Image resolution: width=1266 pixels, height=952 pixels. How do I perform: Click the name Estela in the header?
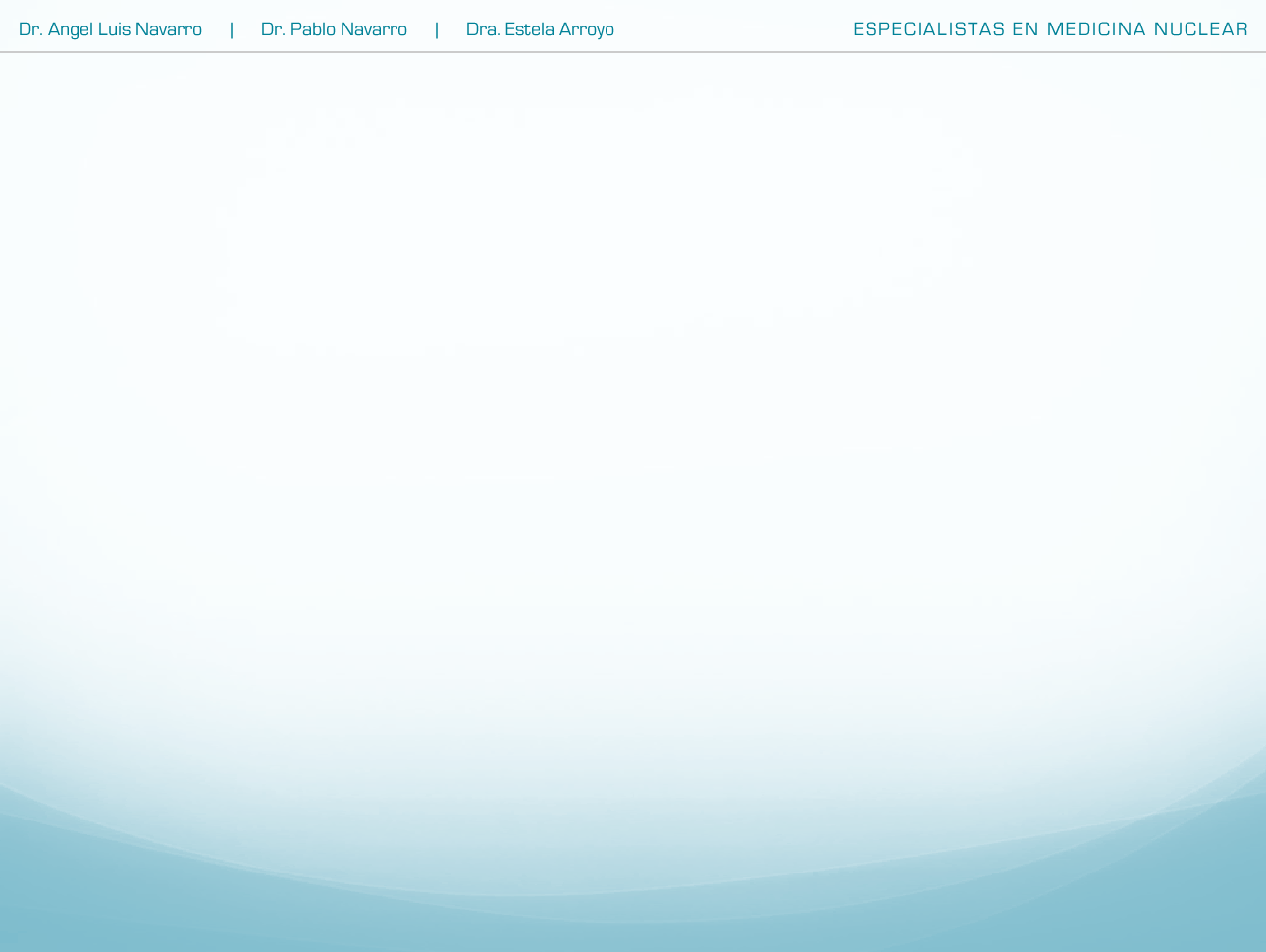click(529, 29)
